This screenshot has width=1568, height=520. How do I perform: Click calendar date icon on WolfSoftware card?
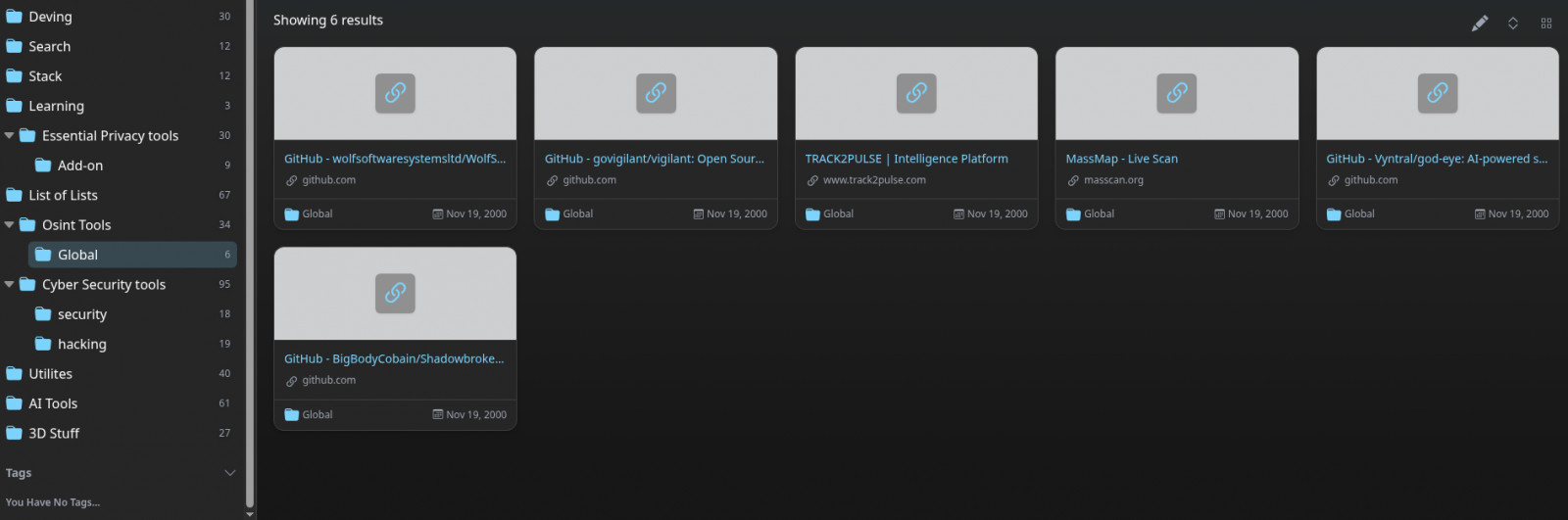tap(438, 213)
